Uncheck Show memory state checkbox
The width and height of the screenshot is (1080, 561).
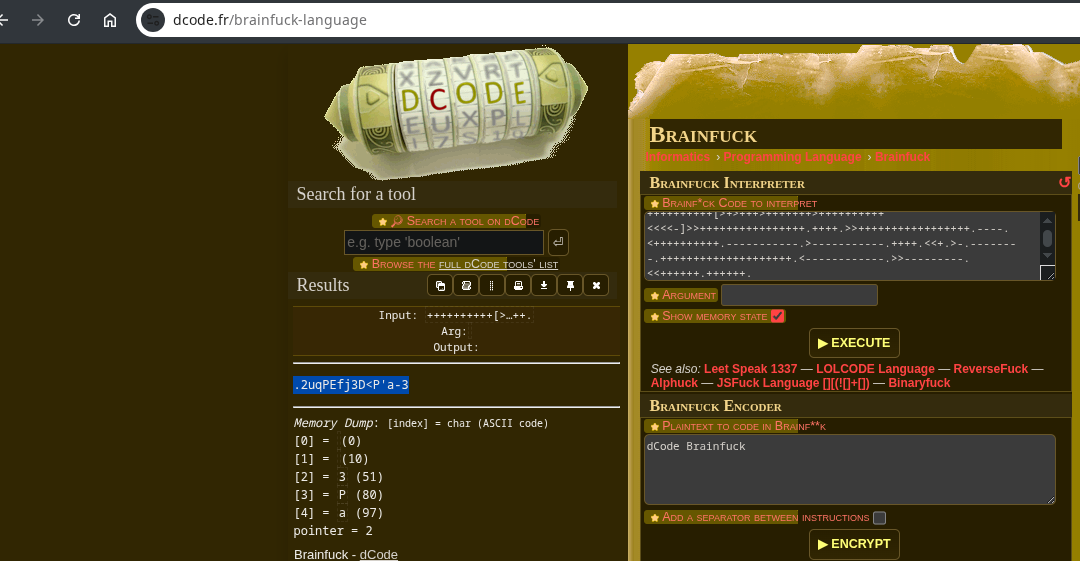(778, 316)
